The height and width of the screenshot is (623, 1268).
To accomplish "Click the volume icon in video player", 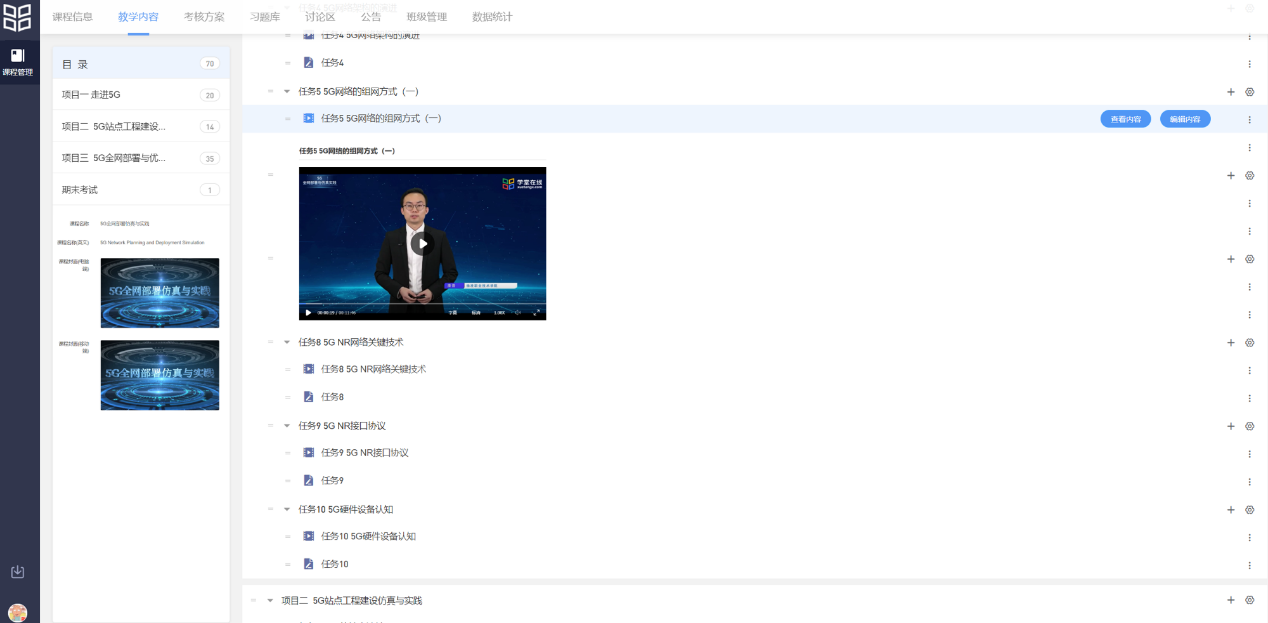I will [x=516, y=312].
